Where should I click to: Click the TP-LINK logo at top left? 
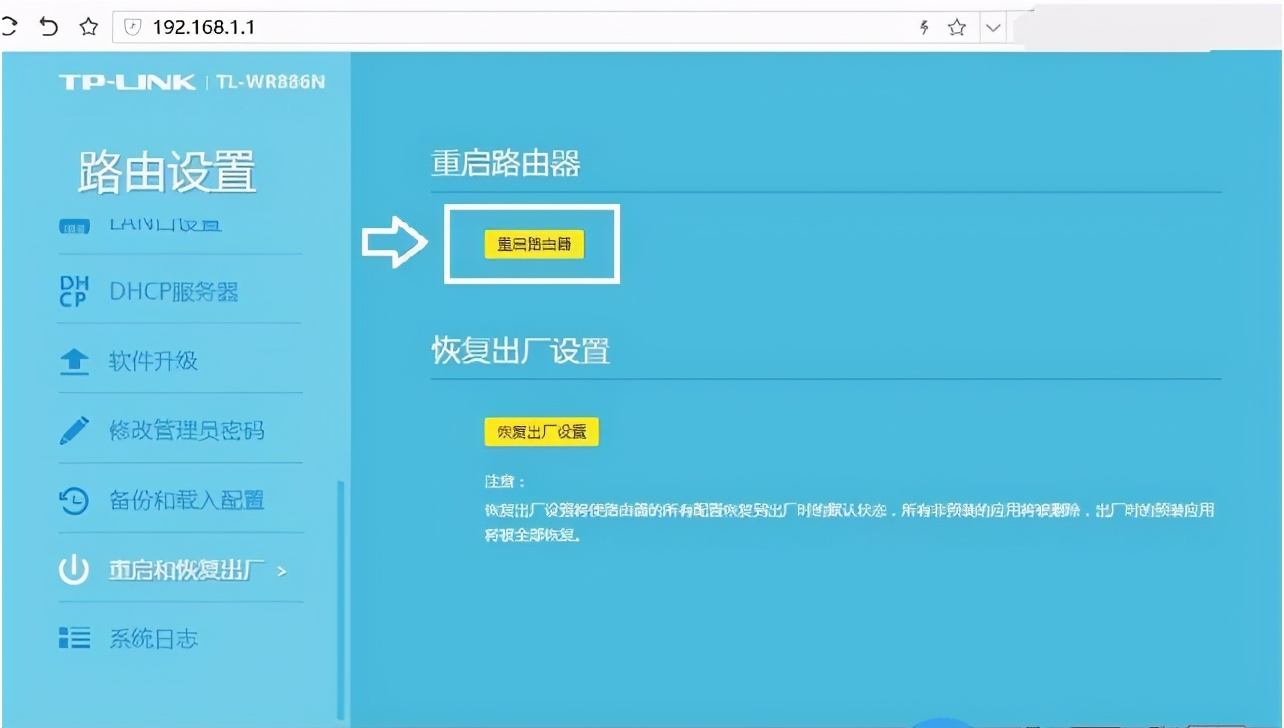(x=127, y=82)
